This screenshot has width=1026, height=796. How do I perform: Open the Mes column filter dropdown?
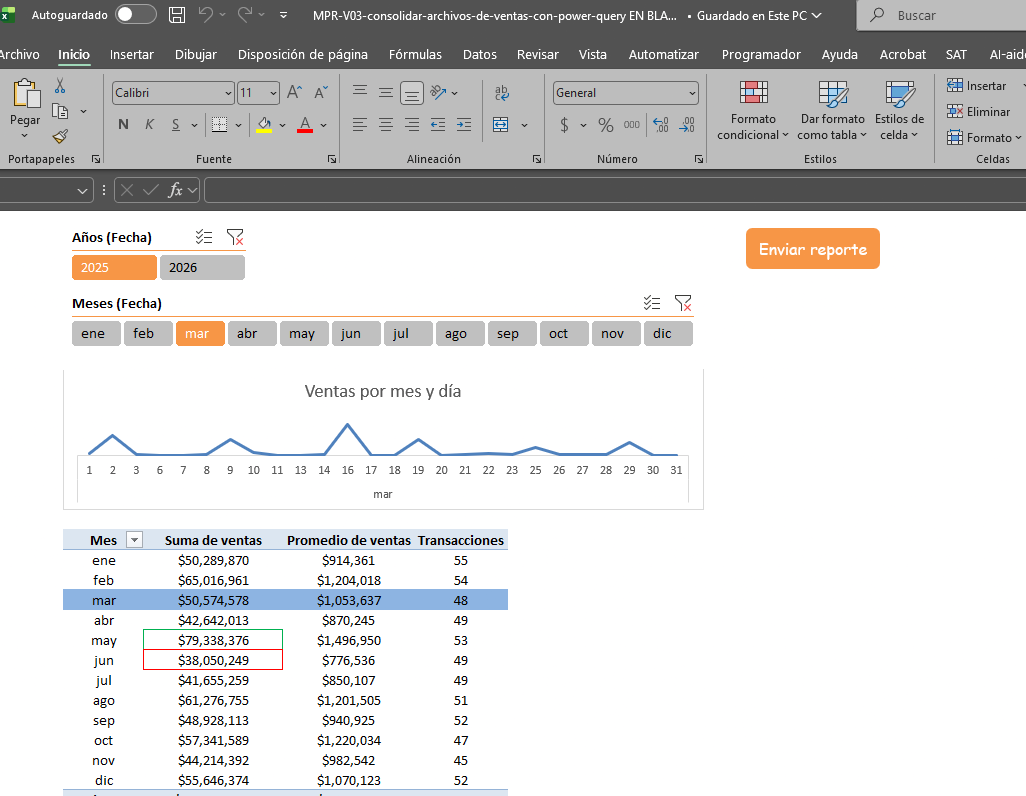coord(134,540)
